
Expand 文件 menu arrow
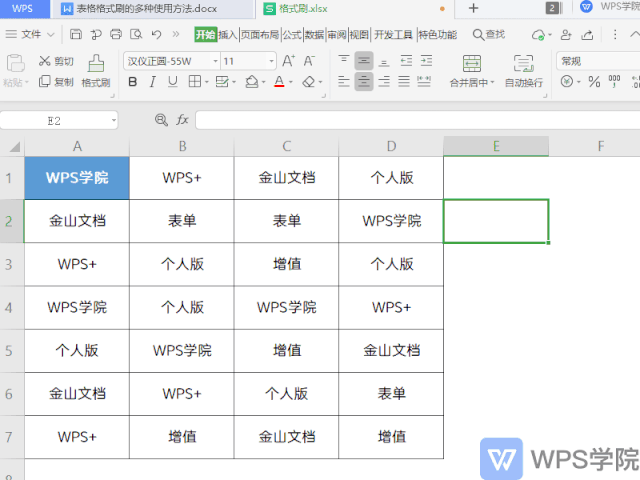tap(51, 35)
